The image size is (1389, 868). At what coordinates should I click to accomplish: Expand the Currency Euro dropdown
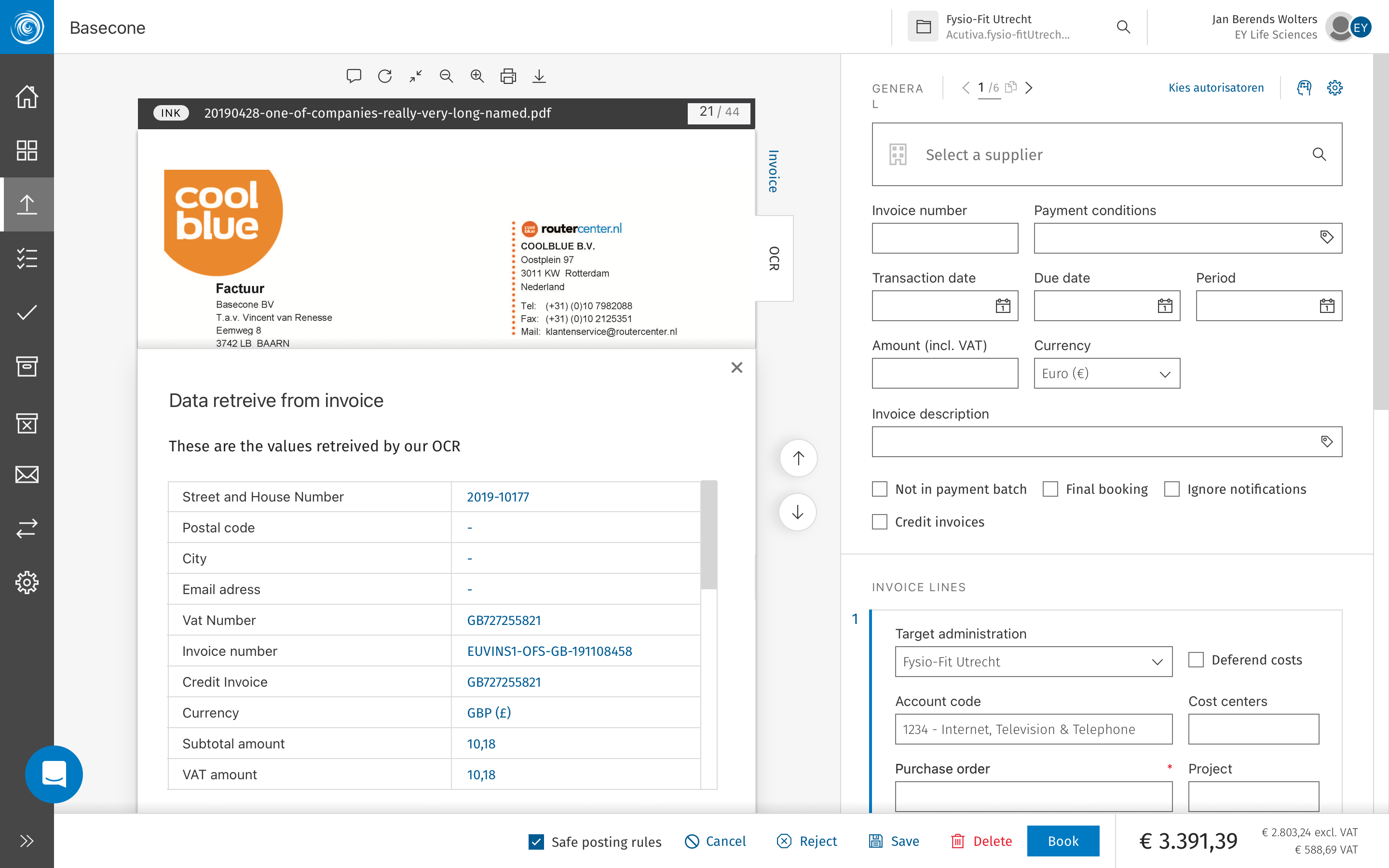(x=1106, y=373)
